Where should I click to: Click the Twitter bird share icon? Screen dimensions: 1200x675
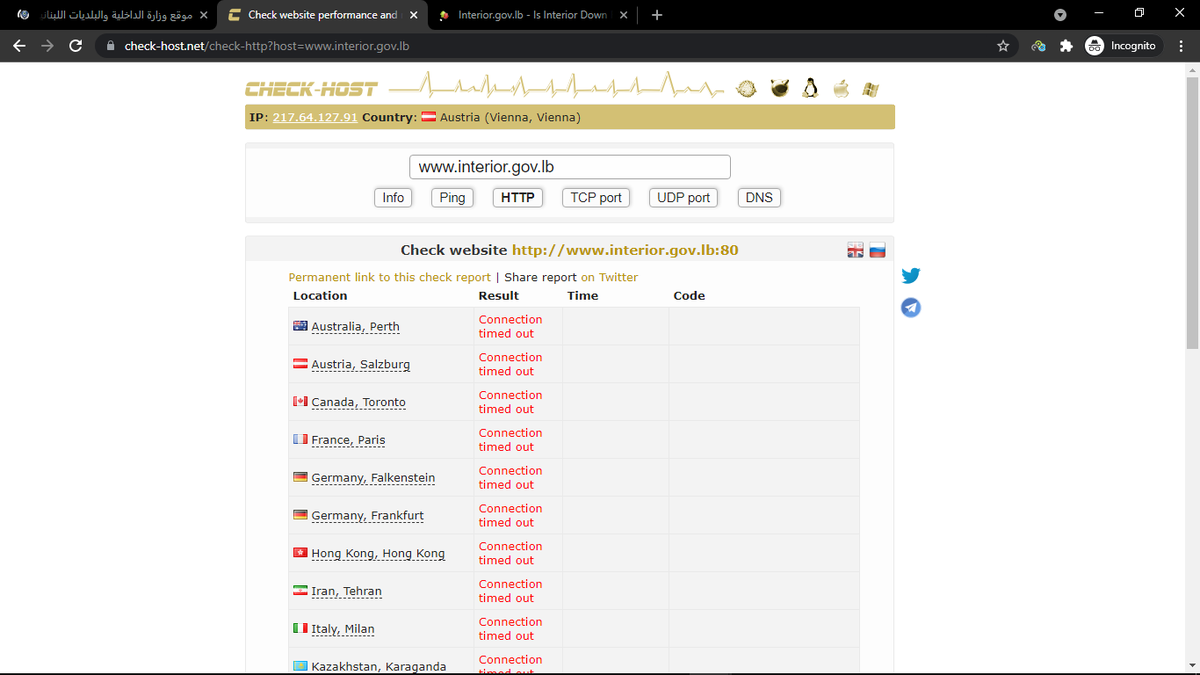910,276
